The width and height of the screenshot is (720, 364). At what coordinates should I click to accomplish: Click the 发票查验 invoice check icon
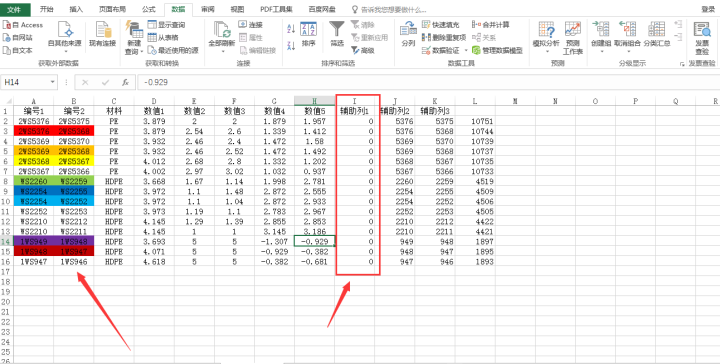tap(702, 29)
